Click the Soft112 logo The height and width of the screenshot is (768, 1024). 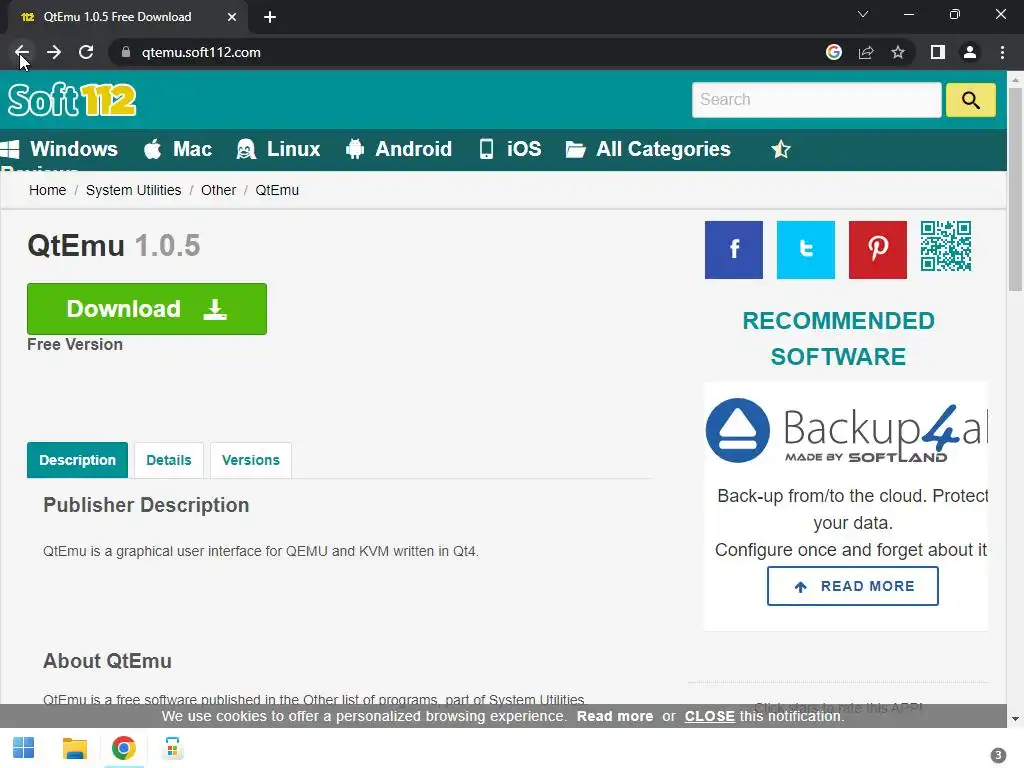point(72,100)
